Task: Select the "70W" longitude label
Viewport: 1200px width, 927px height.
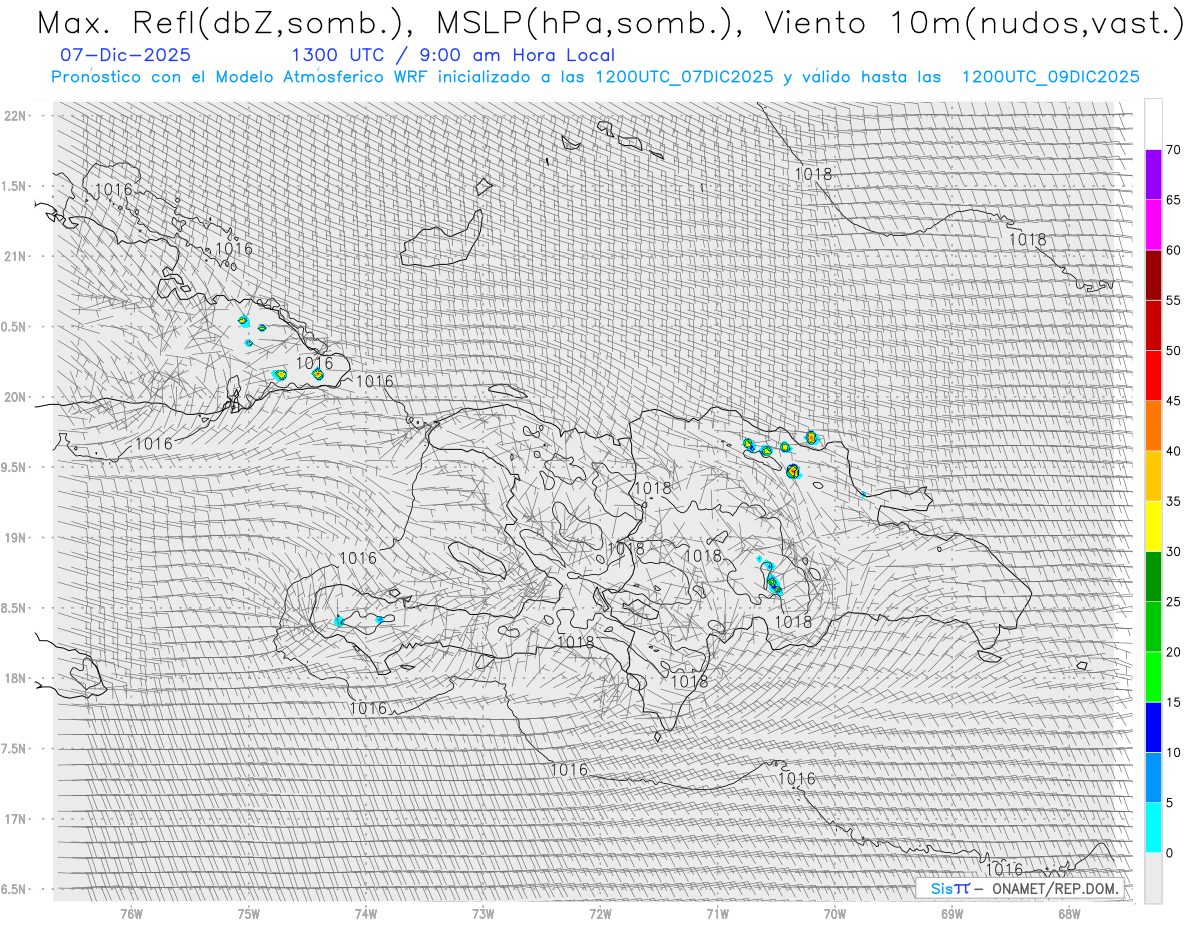Action: coord(835,912)
